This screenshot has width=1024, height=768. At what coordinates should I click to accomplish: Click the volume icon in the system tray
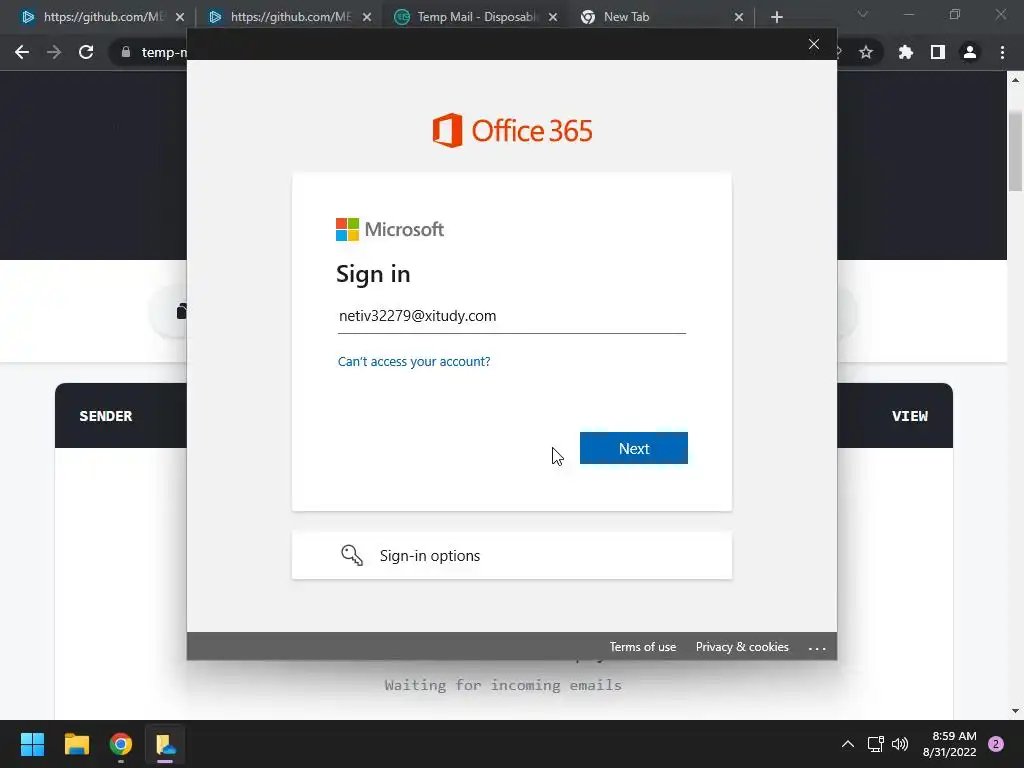900,744
